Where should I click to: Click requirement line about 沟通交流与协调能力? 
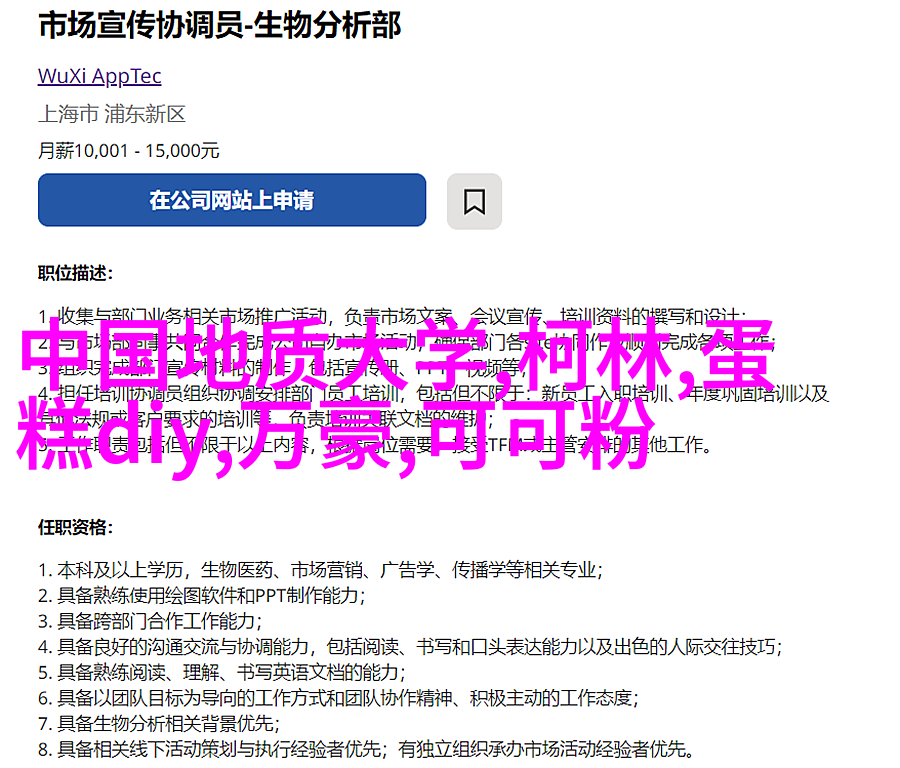click(x=410, y=647)
